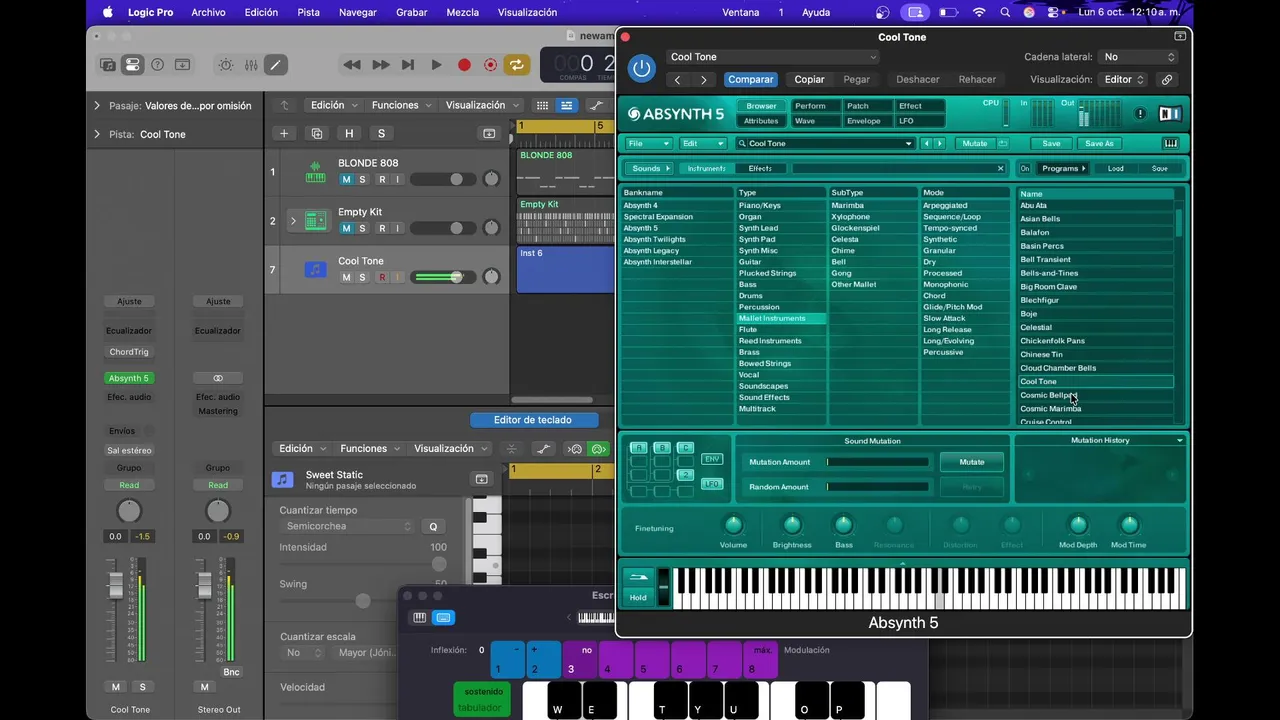Clear Absynth browser search with X
Viewport: 1280px width, 720px height.
point(1000,168)
